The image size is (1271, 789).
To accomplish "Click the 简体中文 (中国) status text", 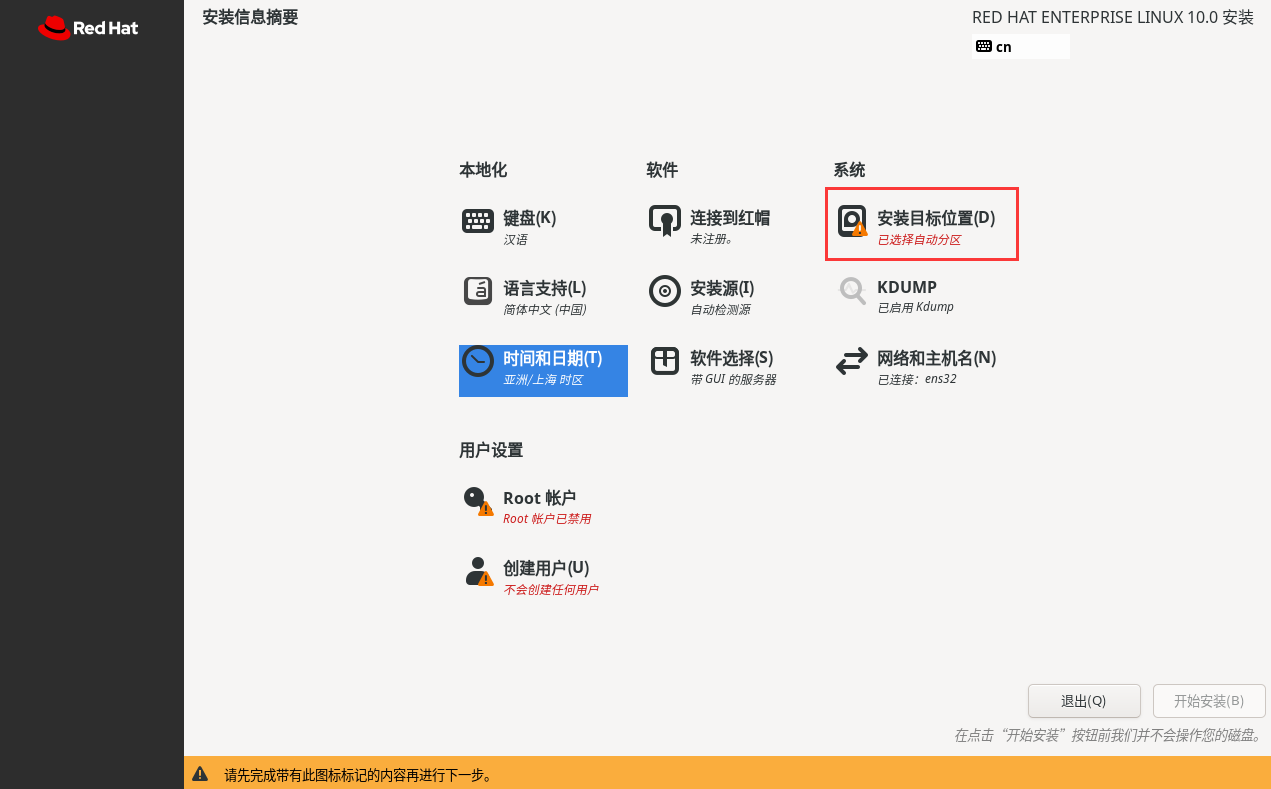I will click(x=544, y=310).
